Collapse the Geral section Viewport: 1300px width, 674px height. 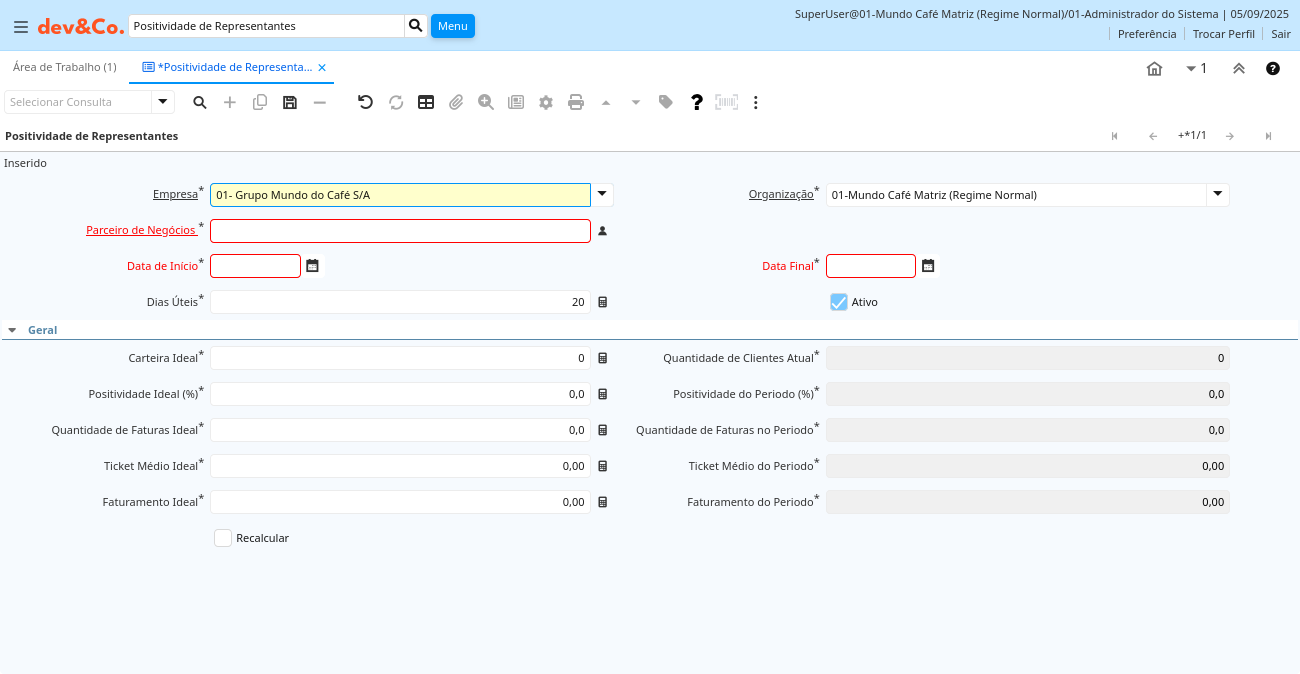pyautogui.click(x=12, y=330)
